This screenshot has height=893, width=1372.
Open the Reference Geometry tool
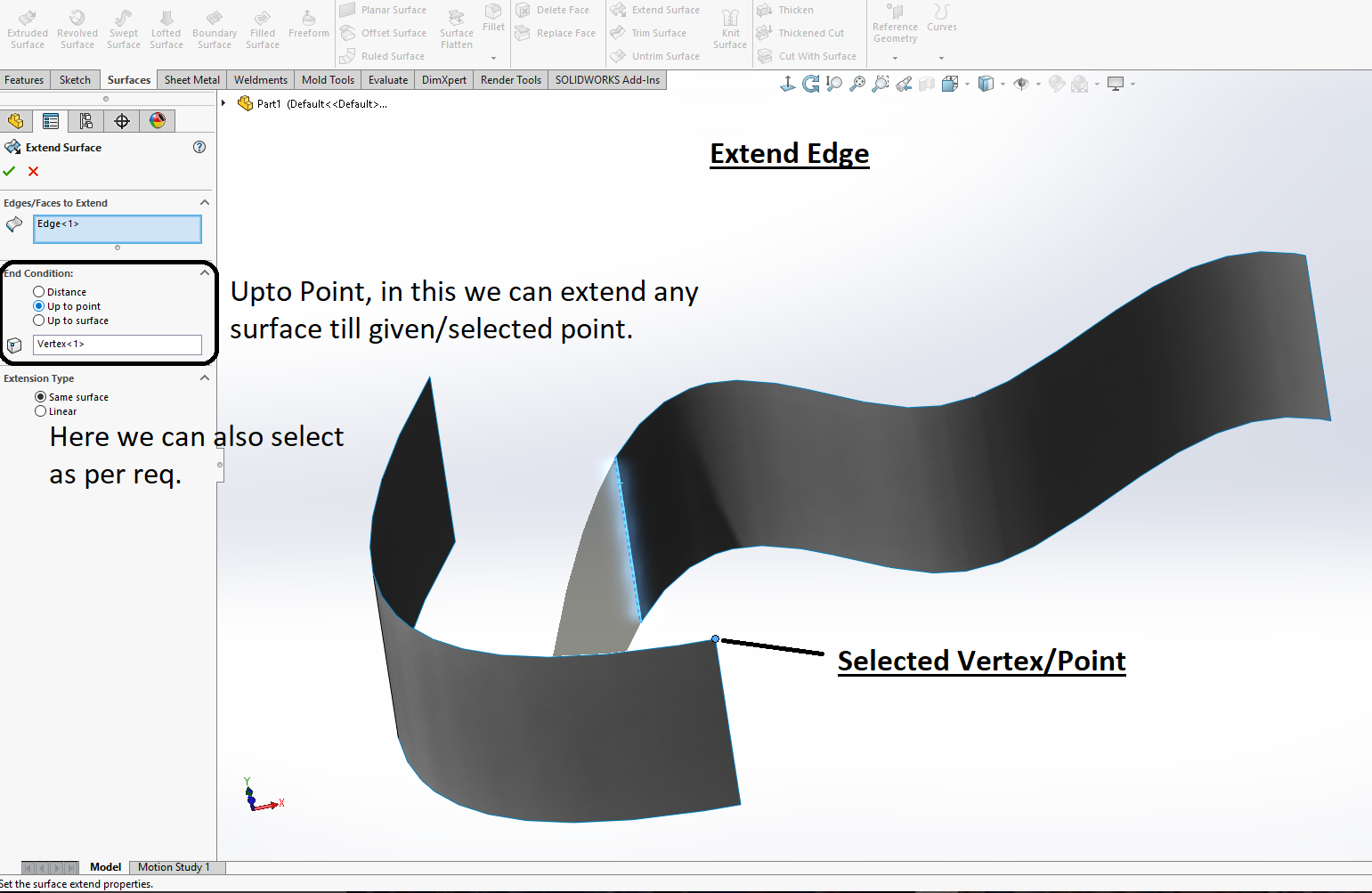(895, 25)
